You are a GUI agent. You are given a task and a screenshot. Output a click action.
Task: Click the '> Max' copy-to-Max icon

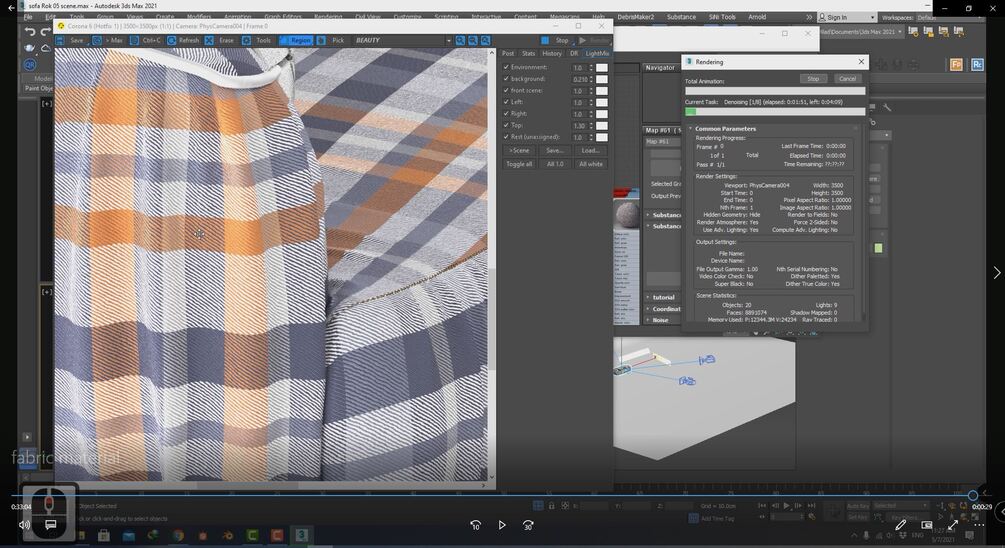(x=97, y=40)
